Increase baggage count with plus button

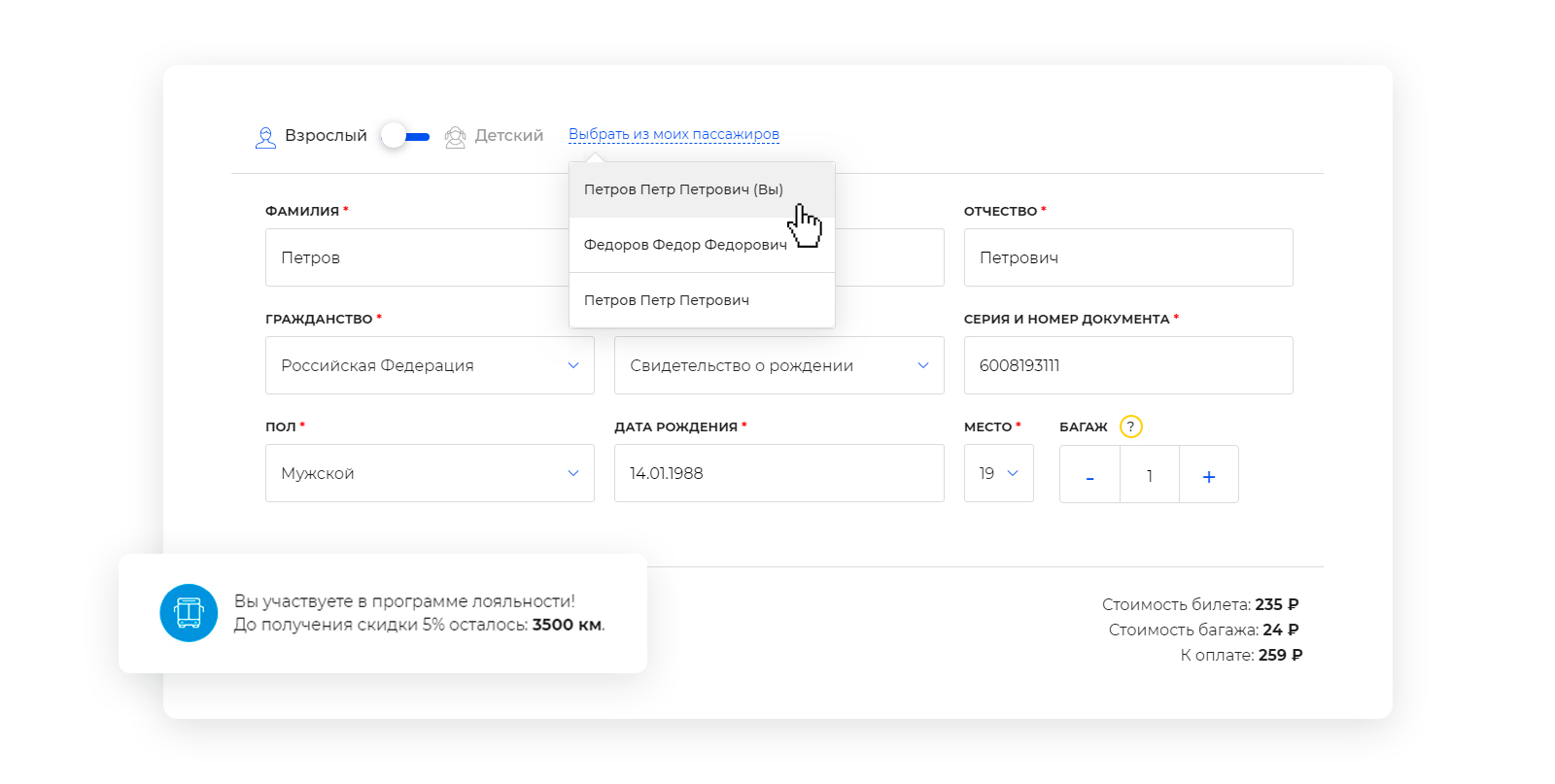(x=1209, y=474)
